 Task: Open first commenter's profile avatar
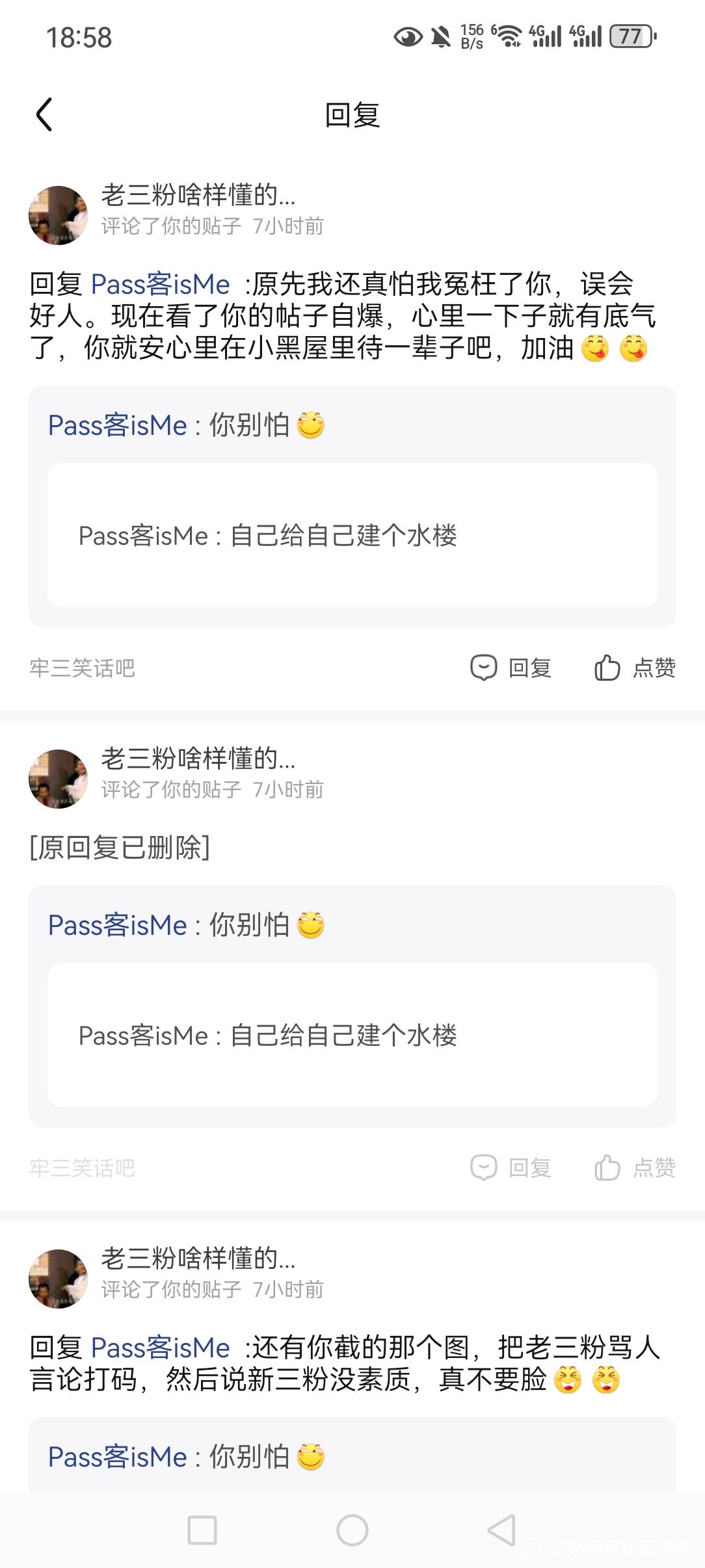(x=58, y=215)
